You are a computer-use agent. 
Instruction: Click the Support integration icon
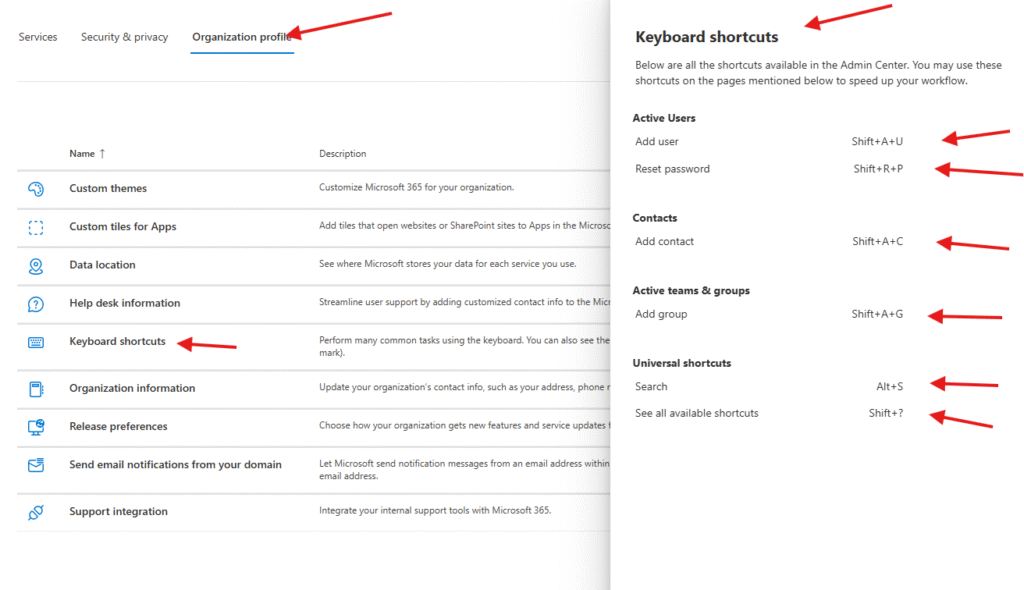[x=36, y=512]
